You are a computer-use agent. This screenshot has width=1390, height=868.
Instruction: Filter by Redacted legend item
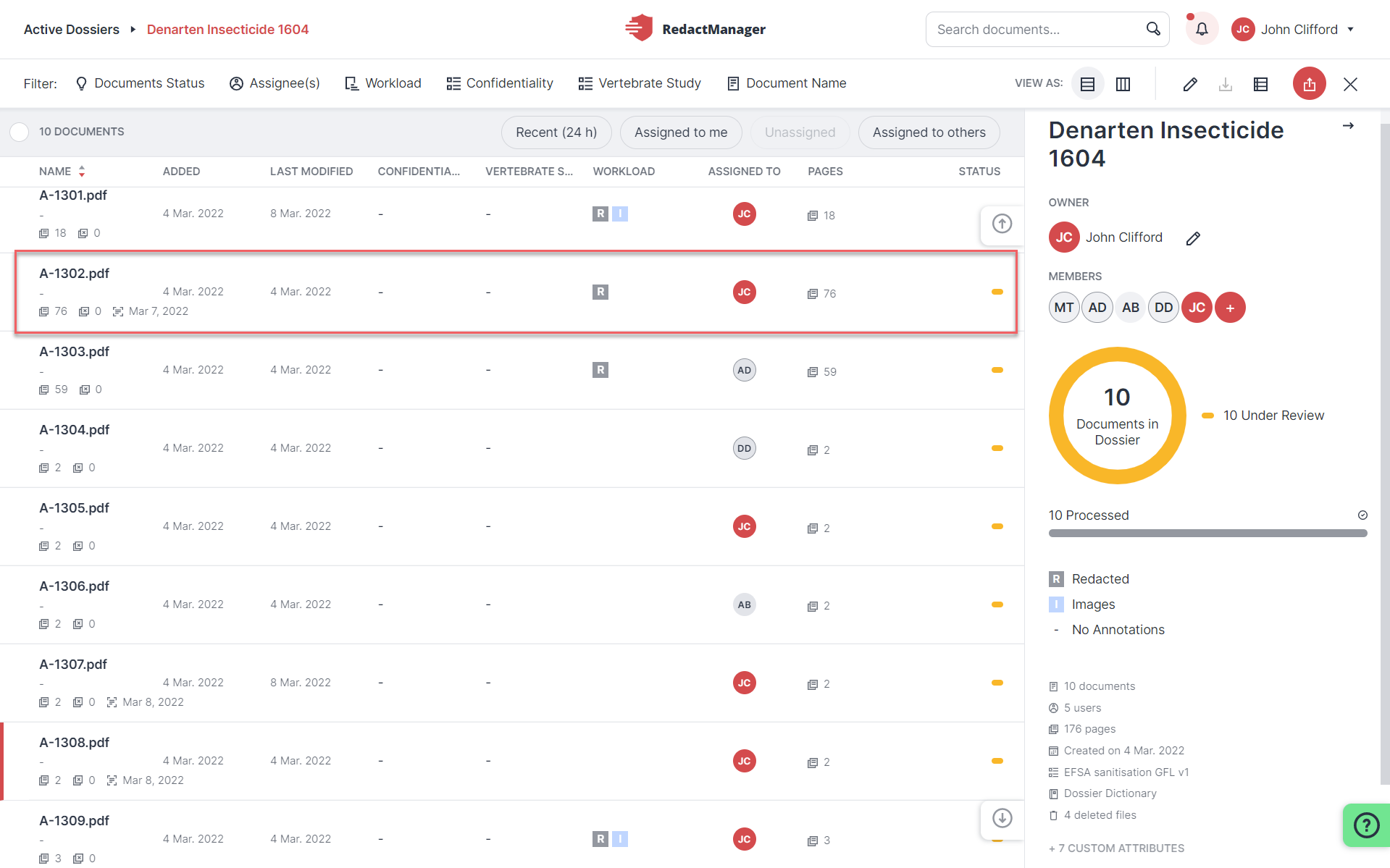tap(1089, 579)
